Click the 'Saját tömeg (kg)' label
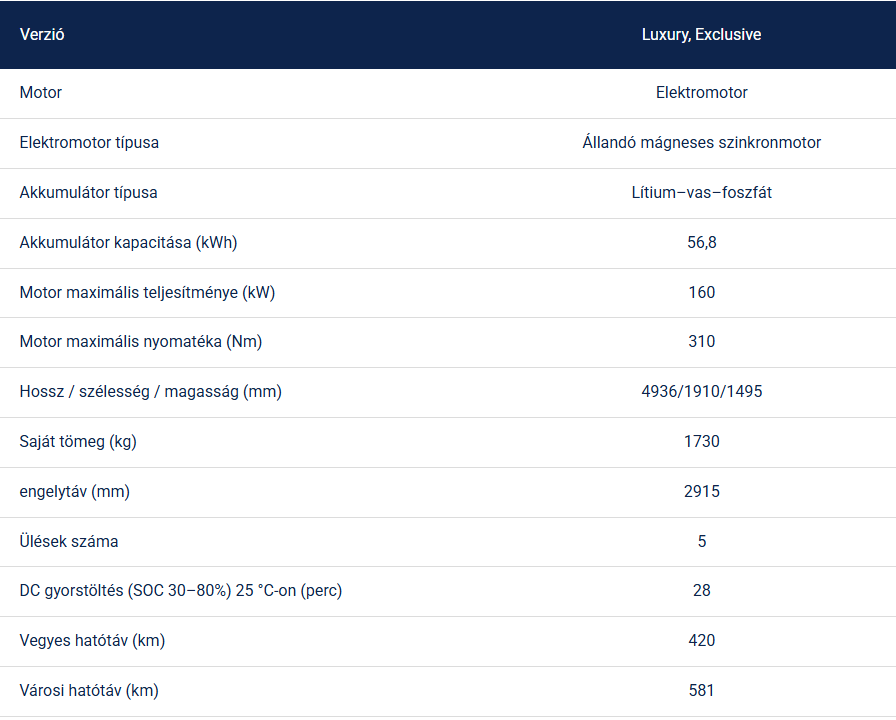Viewport: 896px width, 720px height. 78,441
